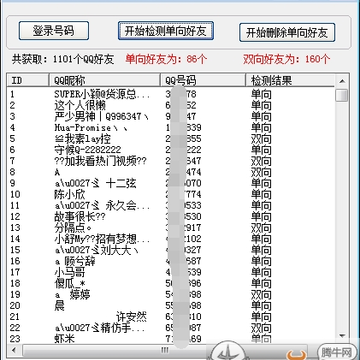Click 开始删除单向好友 button
The height and width of the screenshot is (360, 360).
click(x=287, y=32)
